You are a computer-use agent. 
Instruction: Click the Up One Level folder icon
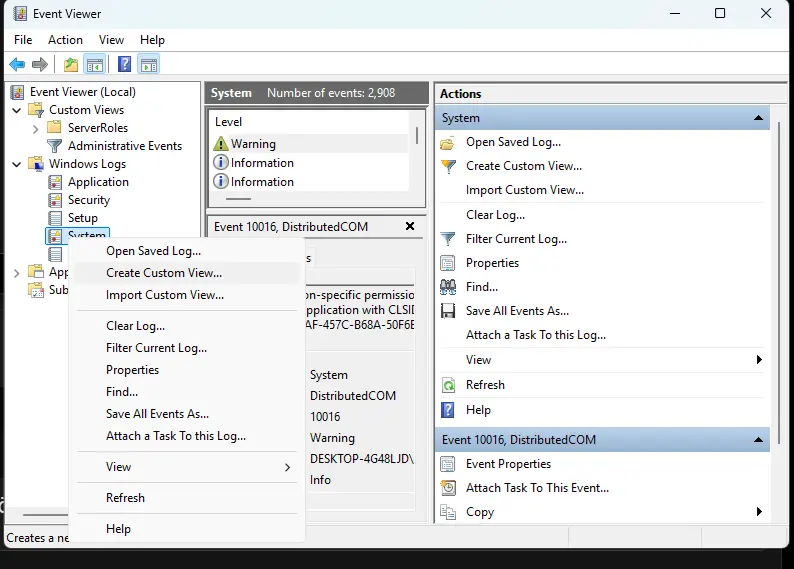coord(71,65)
